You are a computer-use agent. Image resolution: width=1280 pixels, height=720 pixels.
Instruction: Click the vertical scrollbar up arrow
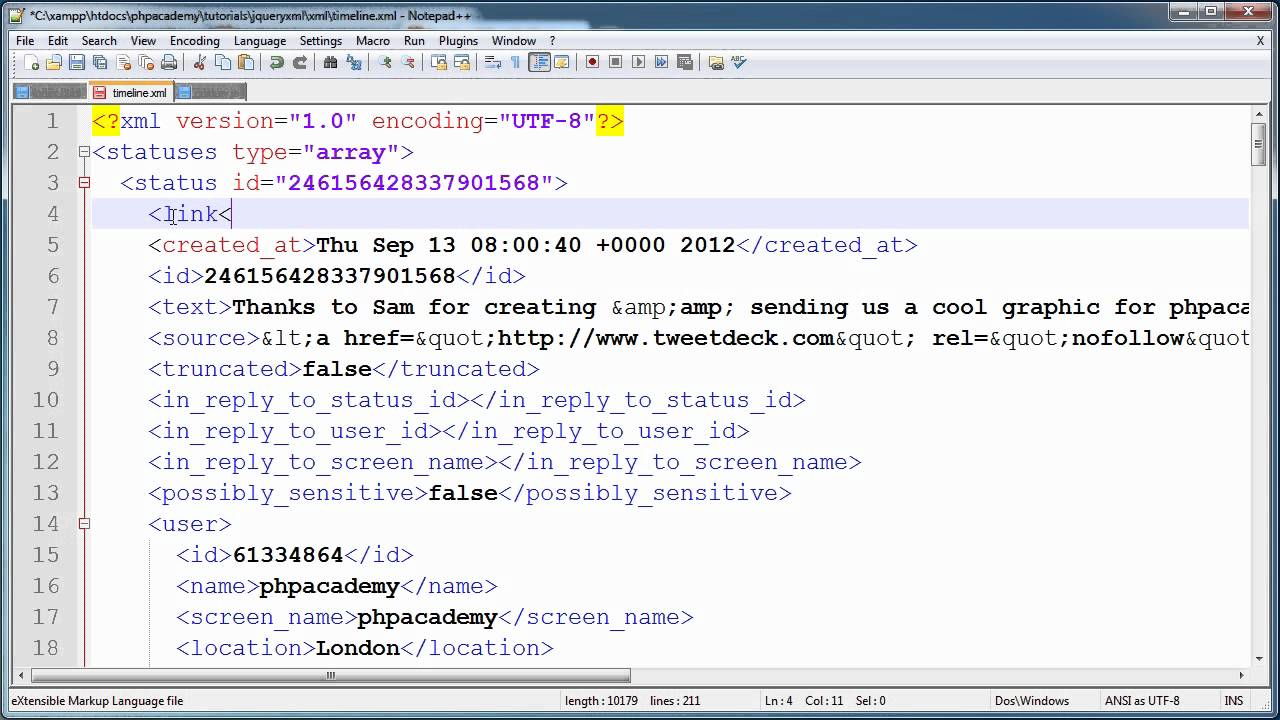tap(1258, 116)
